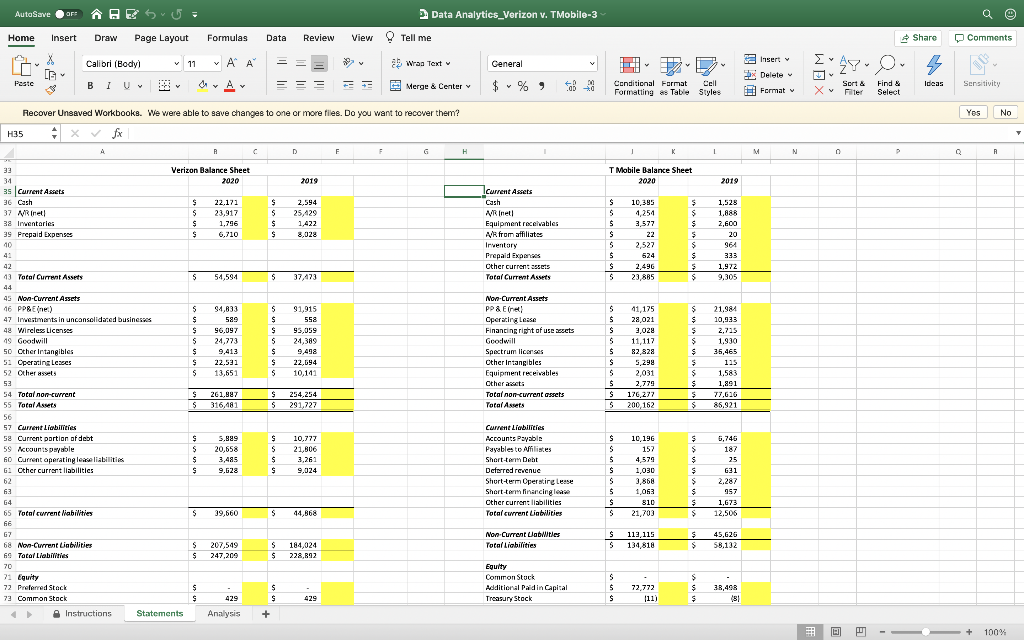Screen dimensions: 1024x640
Task: Click the Name Box showing H35
Action: pos(27,133)
